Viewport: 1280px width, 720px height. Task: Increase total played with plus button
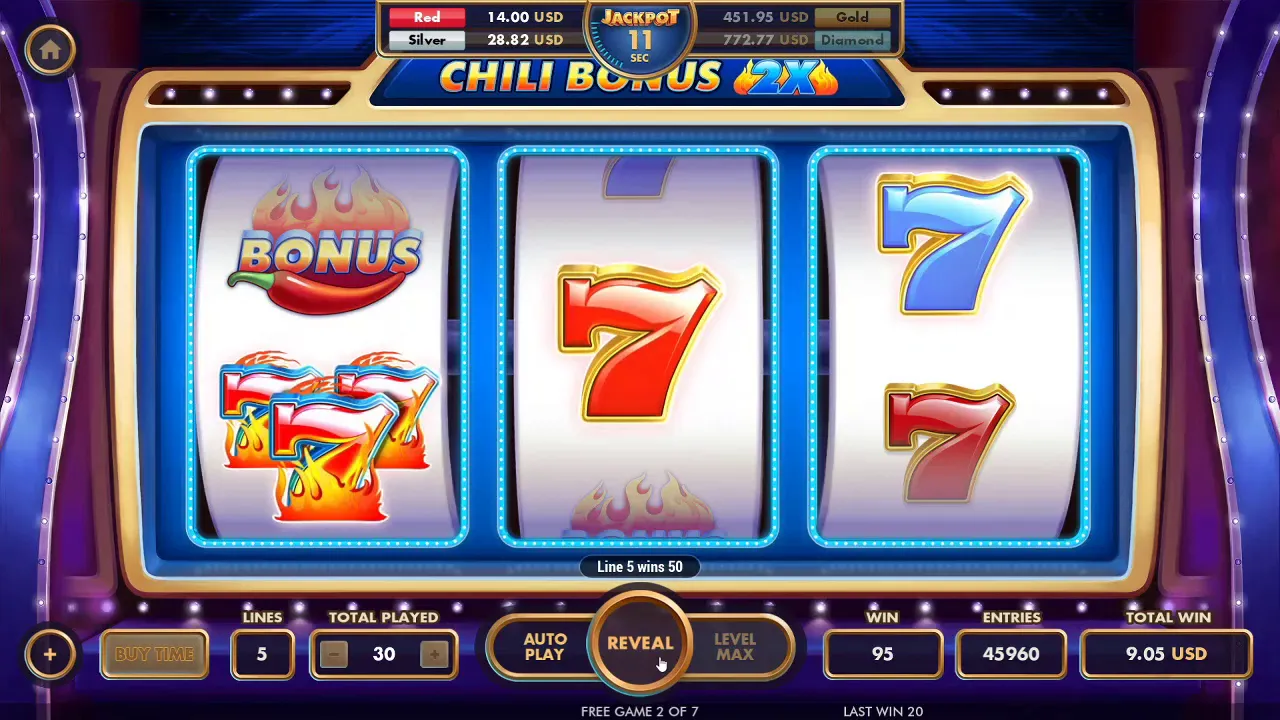[434, 654]
